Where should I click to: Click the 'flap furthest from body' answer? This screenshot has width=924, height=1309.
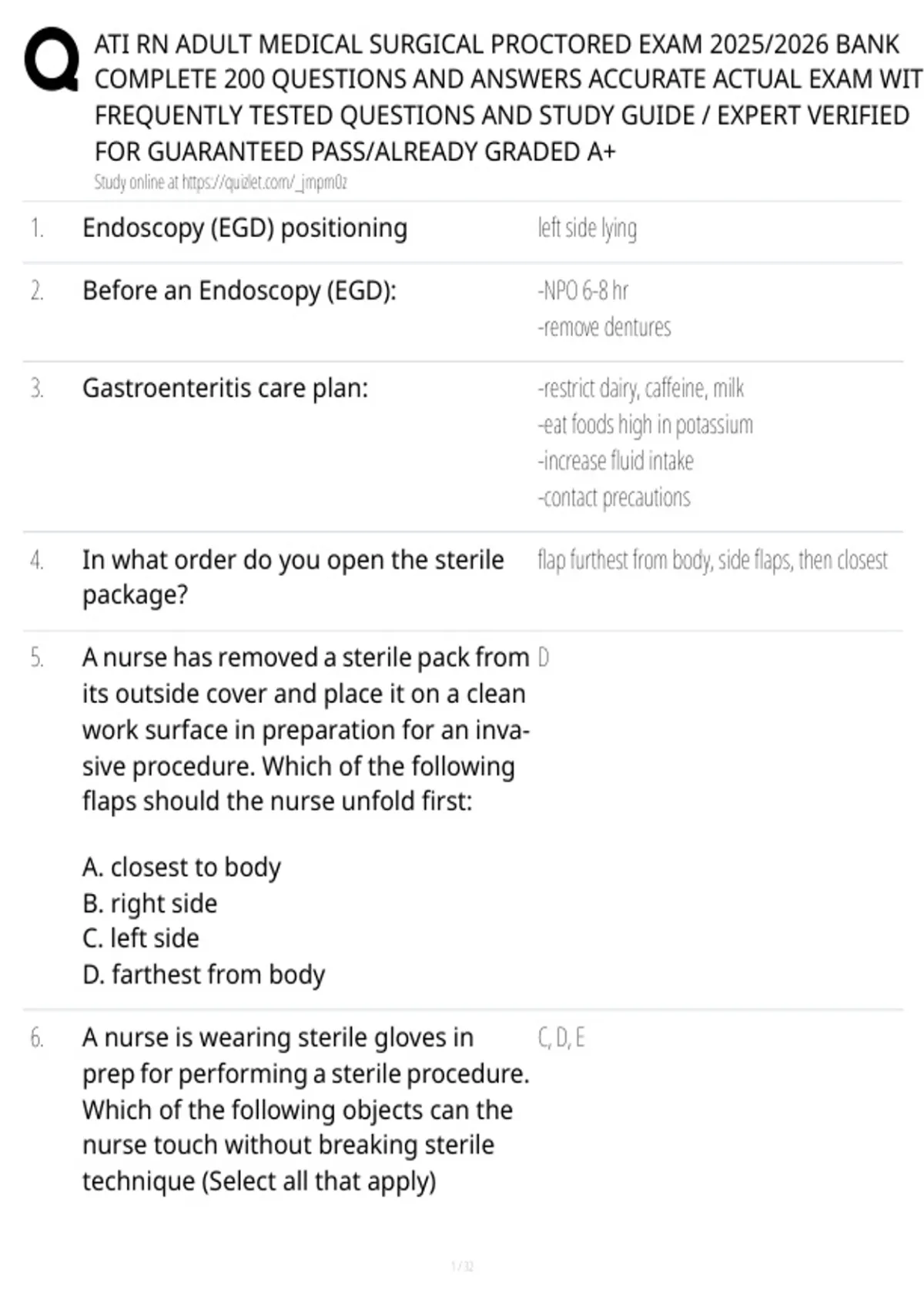pos(712,561)
